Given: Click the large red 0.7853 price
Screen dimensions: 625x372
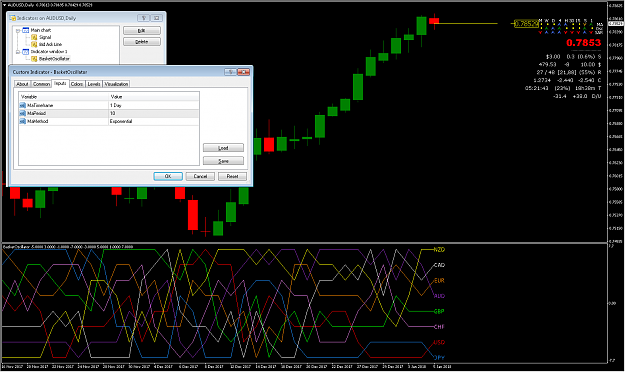Looking at the screenshot, I should coord(584,43).
